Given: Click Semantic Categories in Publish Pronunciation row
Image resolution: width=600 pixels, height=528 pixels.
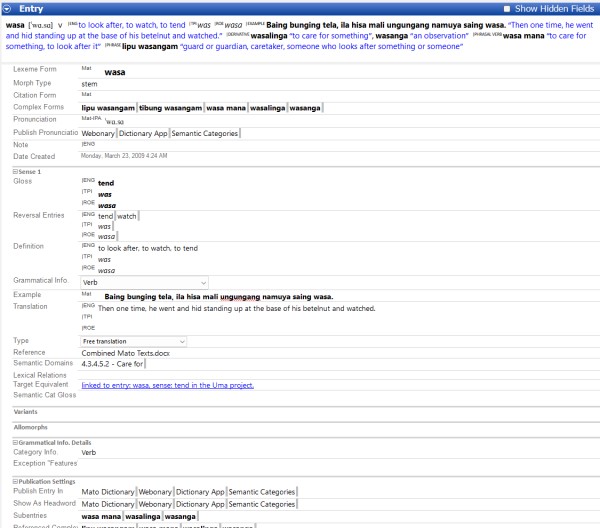Looking at the screenshot, I should click(x=205, y=134).
